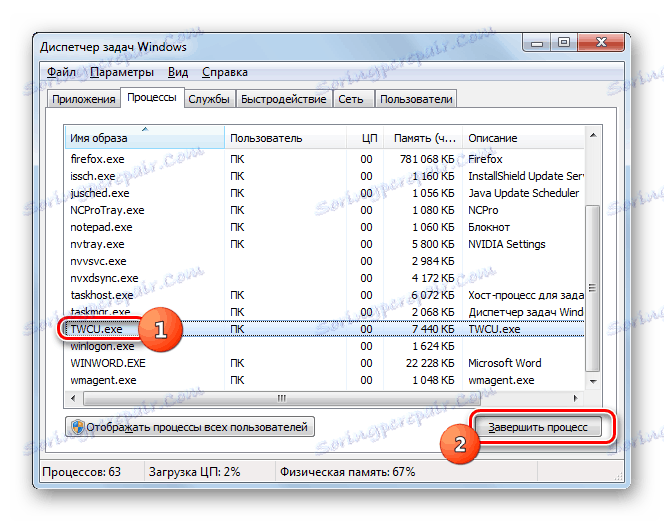664x522 pixels.
Task: Select the winlogon.exe process
Action: click(324, 346)
